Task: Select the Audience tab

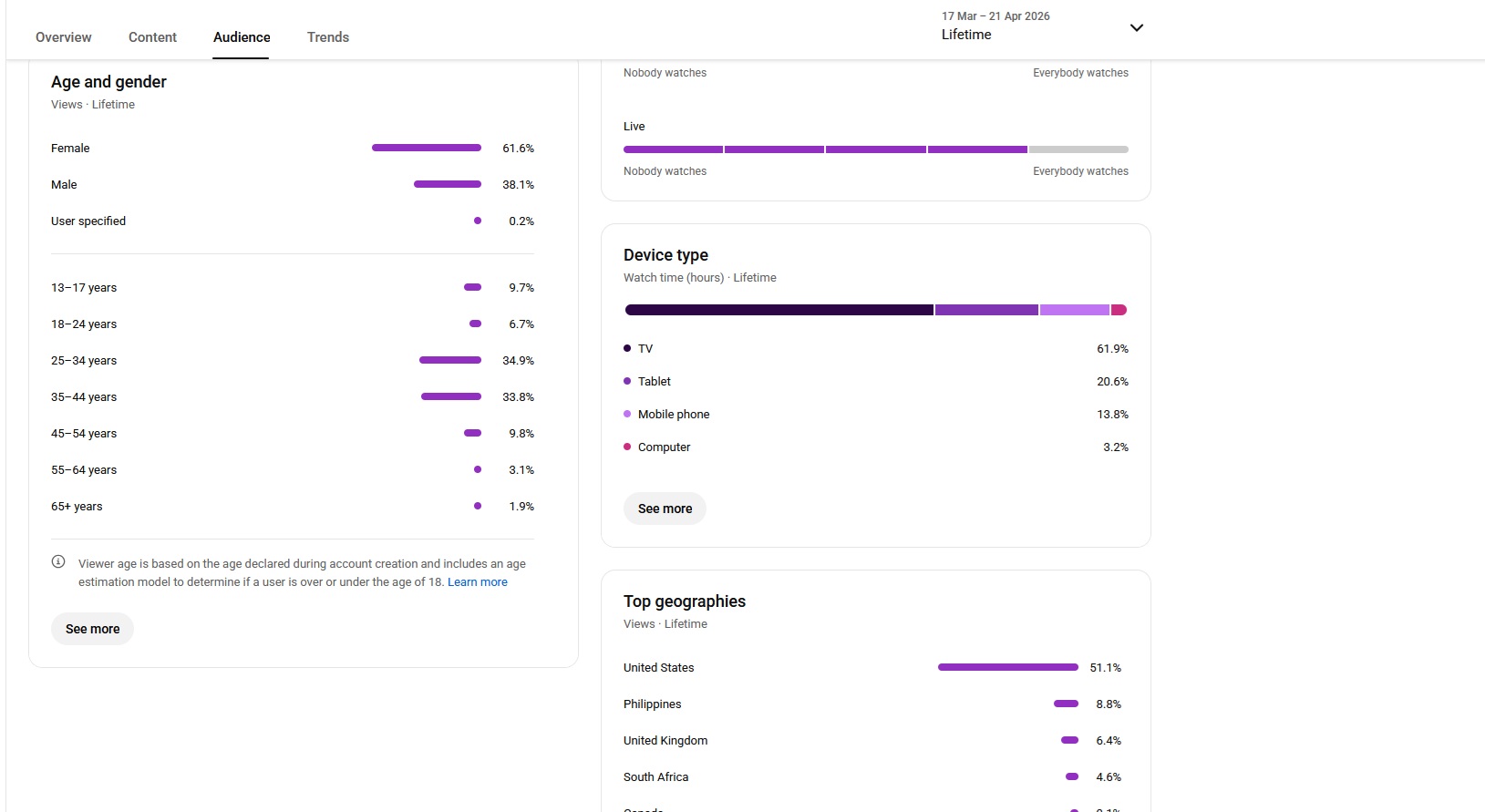Action: pyautogui.click(x=242, y=37)
